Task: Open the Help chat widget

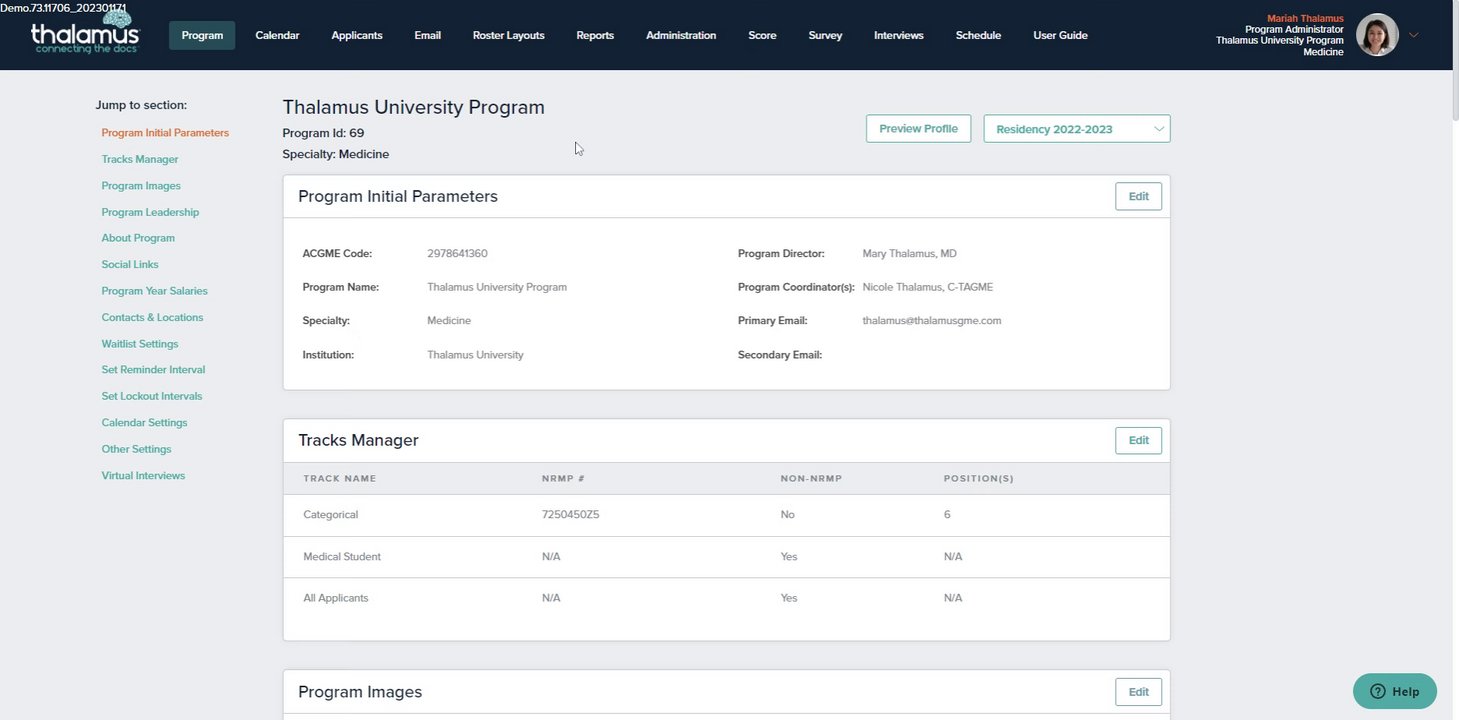Action: coord(1394,691)
